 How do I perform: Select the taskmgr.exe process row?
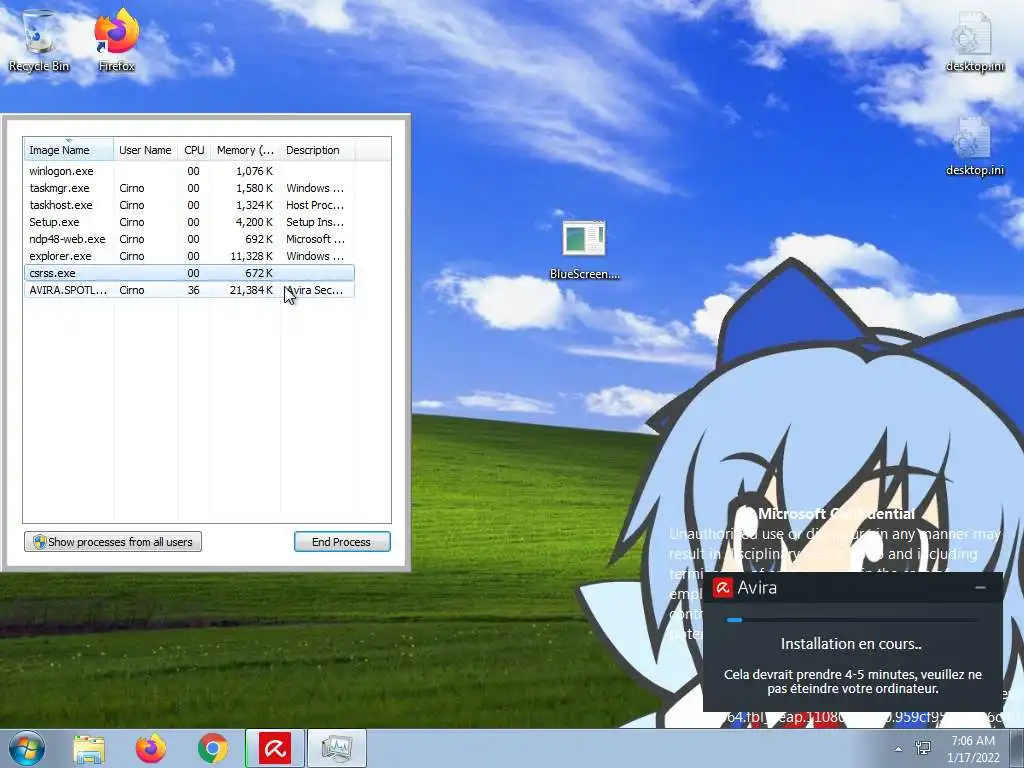tap(189, 188)
